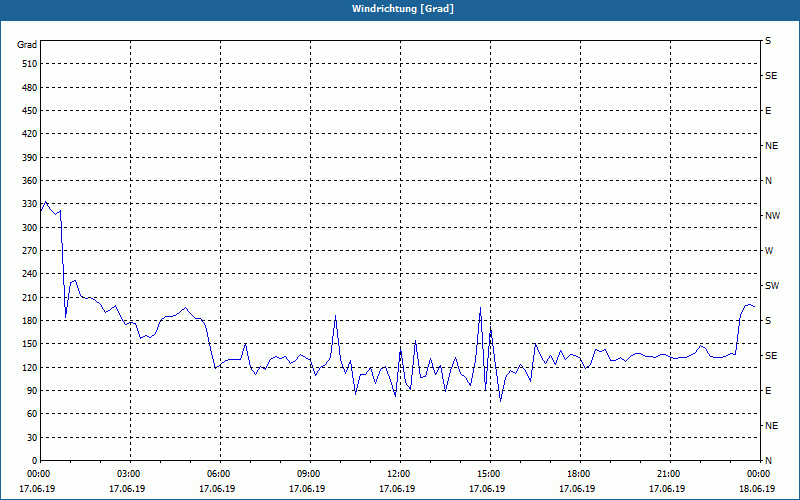Viewport: 800px width, 500px height.
Task: Click the 60 degree axis label
Action: [32, 414]
